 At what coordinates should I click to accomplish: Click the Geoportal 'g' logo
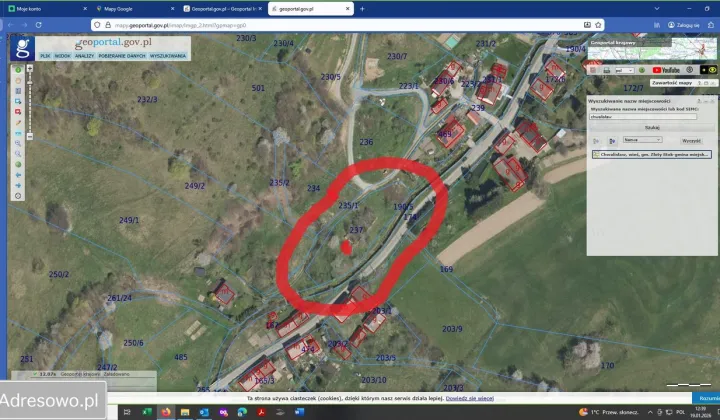click(x=22, y=49)
